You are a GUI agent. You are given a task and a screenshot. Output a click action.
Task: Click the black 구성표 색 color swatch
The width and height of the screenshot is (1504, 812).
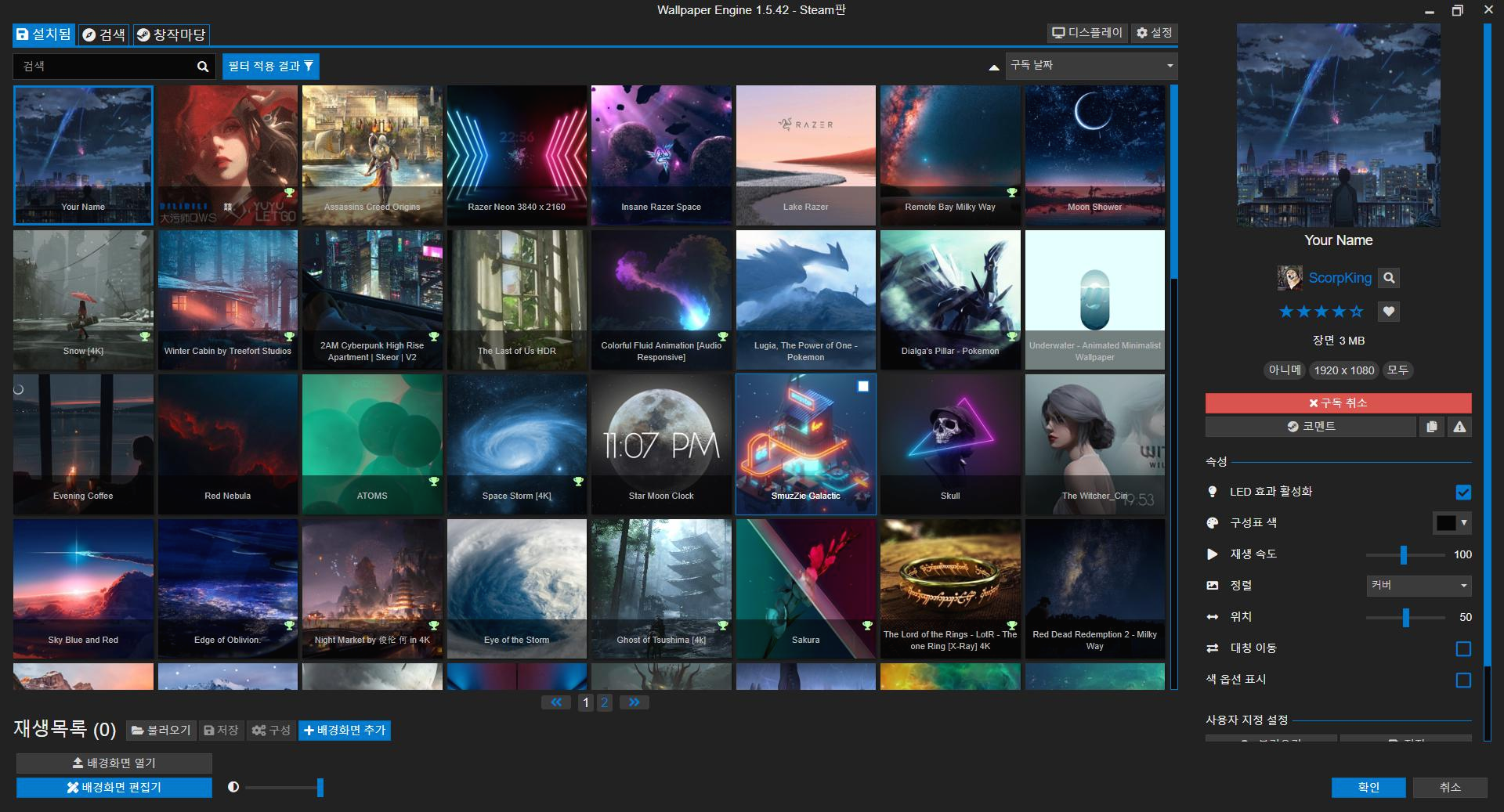(1446, 522)
